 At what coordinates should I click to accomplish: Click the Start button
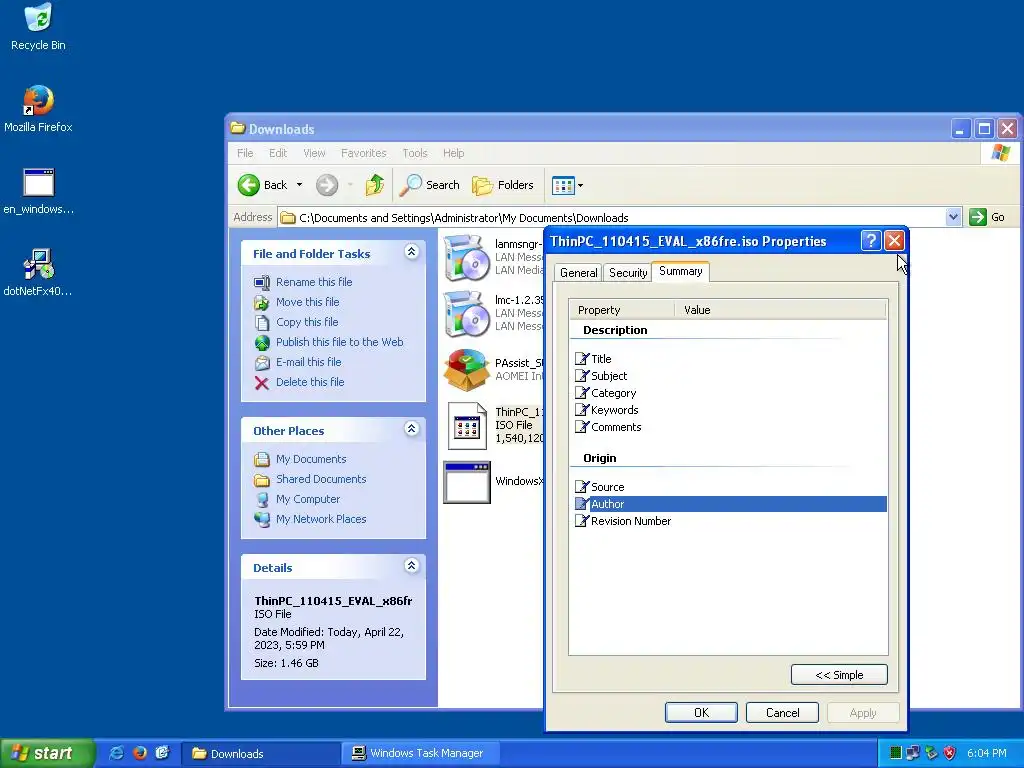click(x=47, y=753)
